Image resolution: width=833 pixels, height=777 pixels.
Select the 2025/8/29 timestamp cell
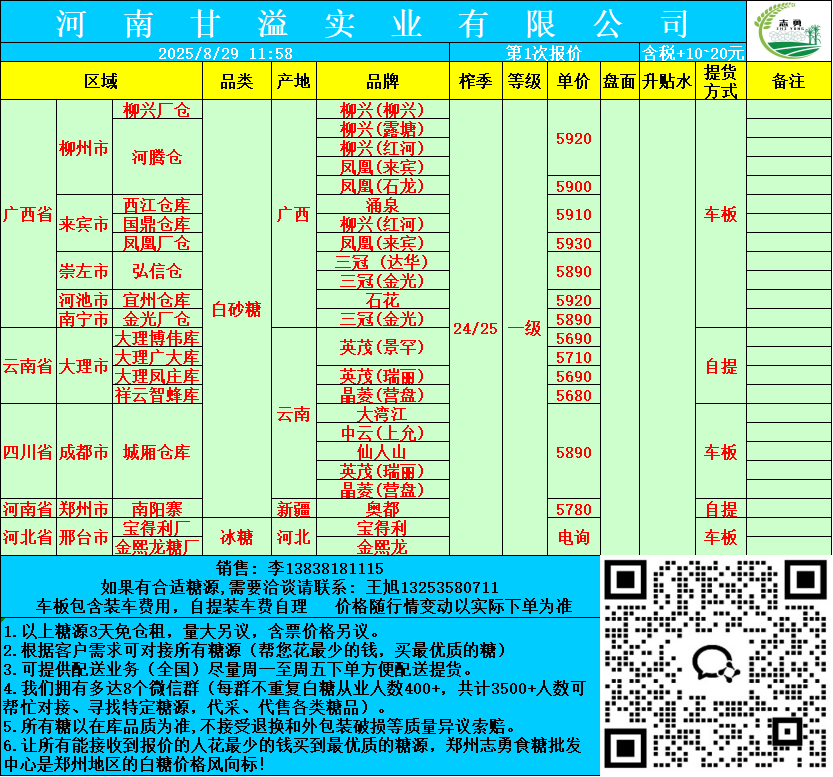tap(225, 53)
